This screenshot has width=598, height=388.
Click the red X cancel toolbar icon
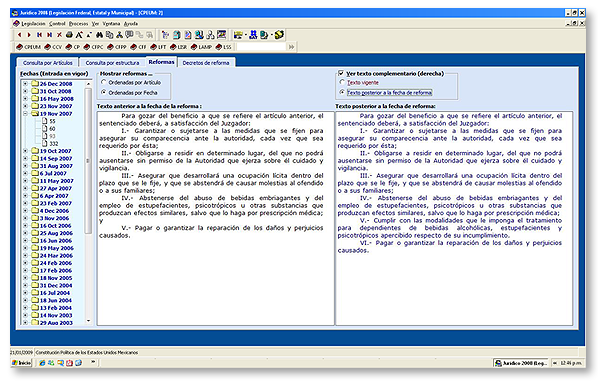[x=59, y=35]
